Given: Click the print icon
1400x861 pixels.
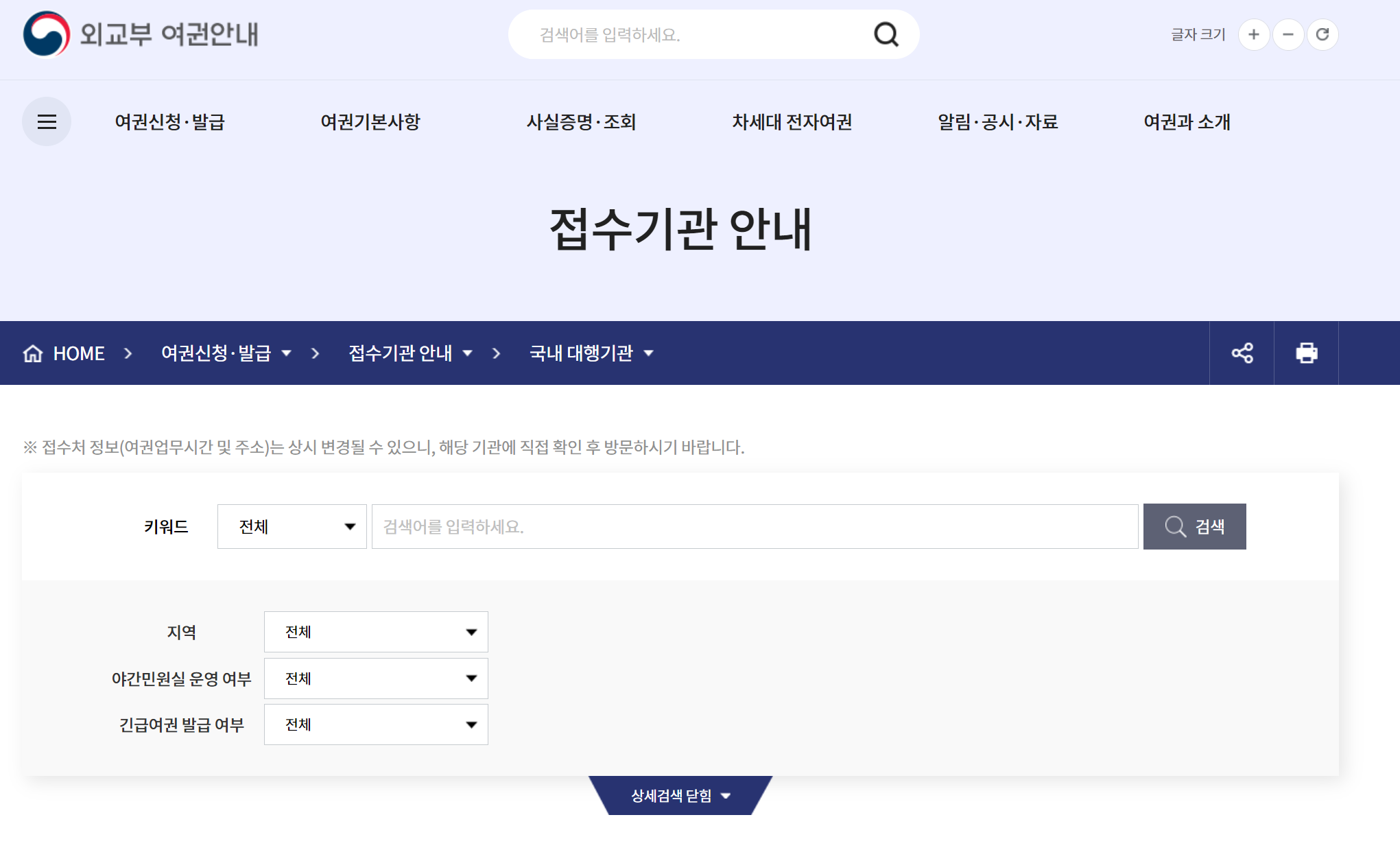Looking at the screenshot, I should click(x=1306, y=353).
